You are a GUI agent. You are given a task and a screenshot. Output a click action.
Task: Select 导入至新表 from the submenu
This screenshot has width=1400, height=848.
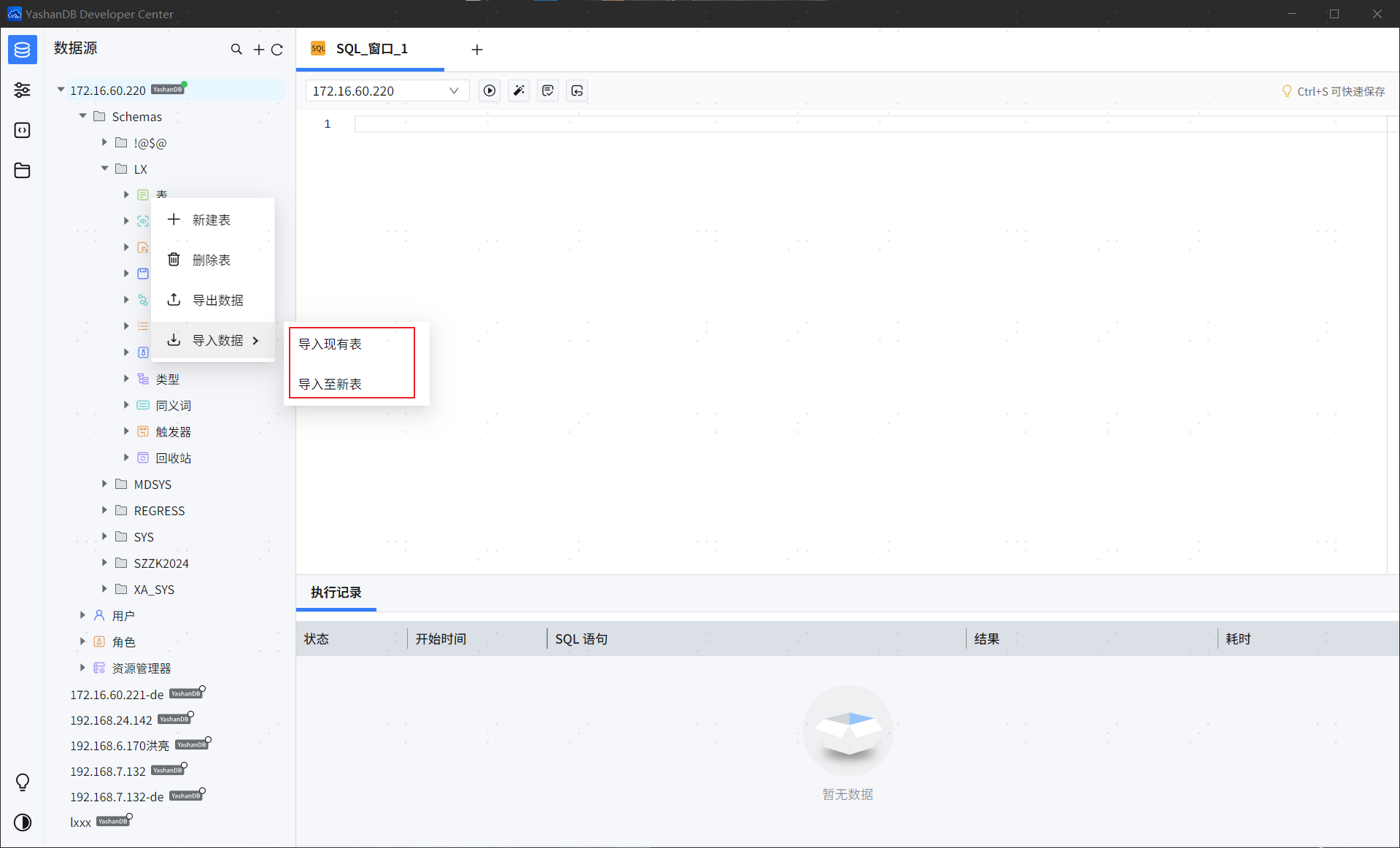tap(330, 384)
